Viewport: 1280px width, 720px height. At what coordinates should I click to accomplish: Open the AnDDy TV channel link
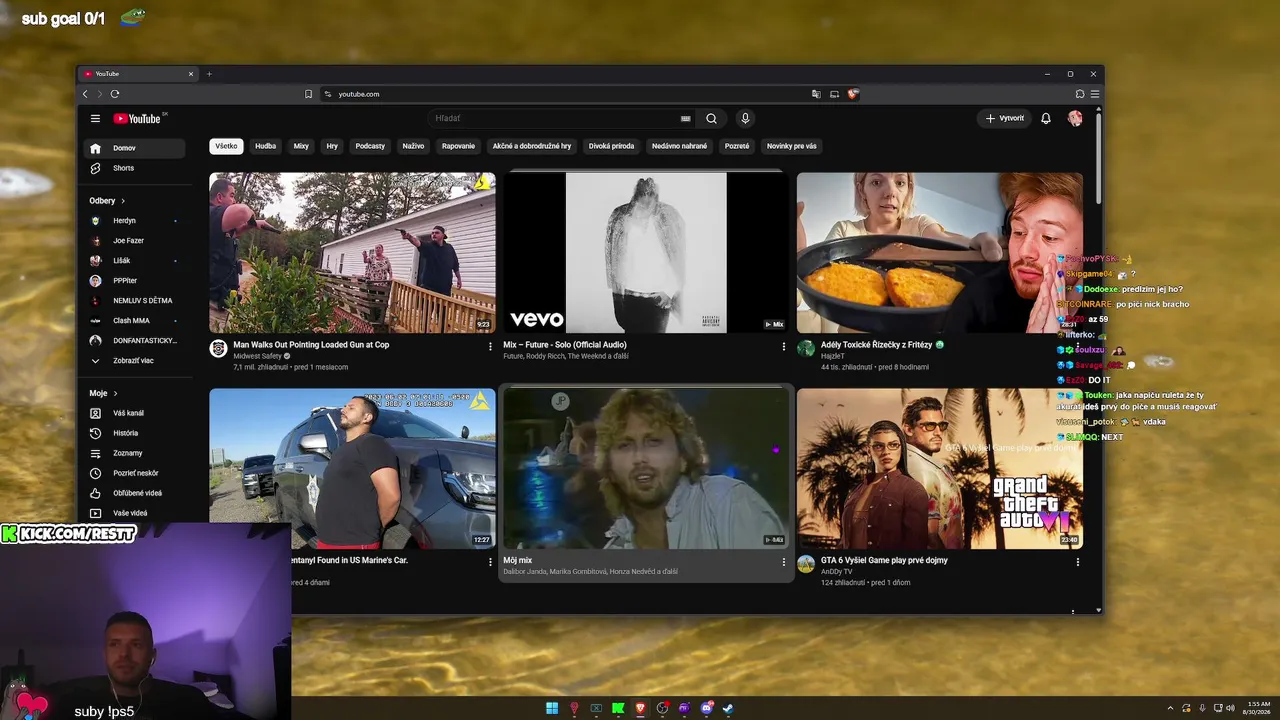[x=837, y=572]
